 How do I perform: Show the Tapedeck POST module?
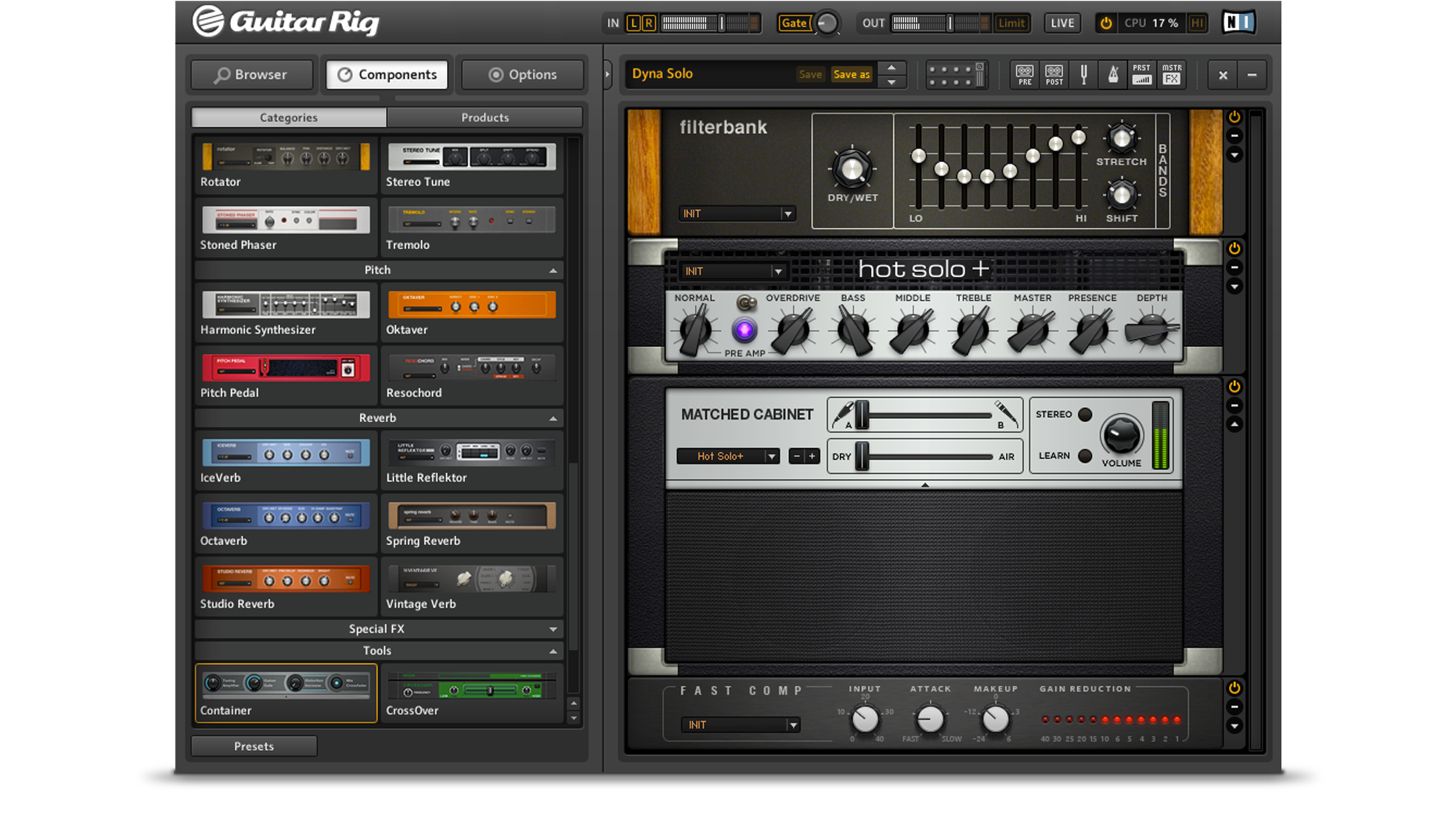coord(1054,74)
